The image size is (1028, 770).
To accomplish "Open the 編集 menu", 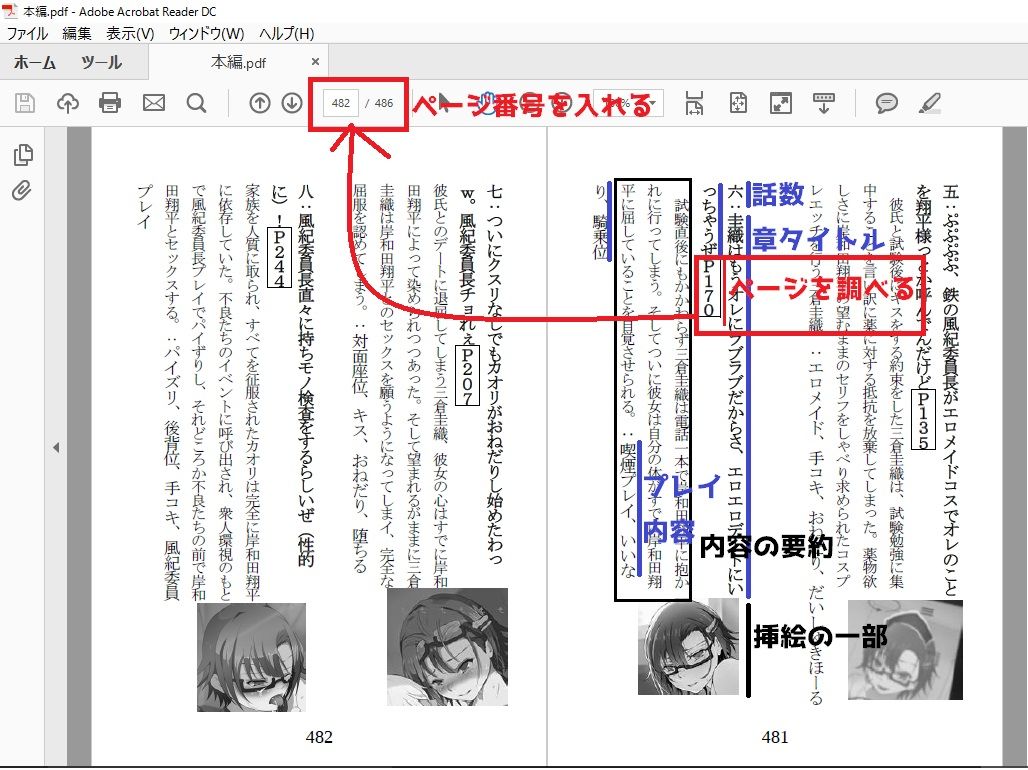I will [x=77, y=33].
